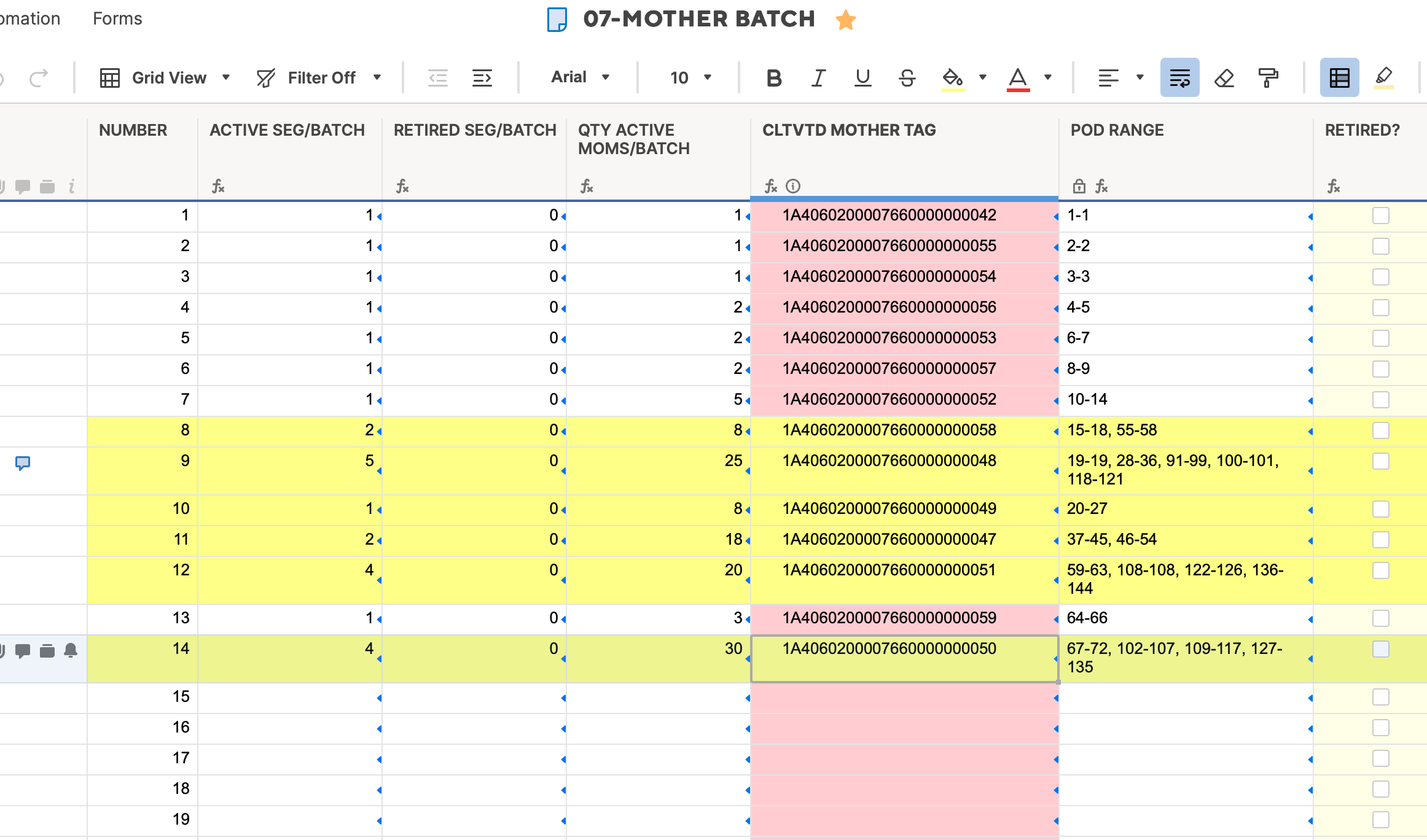Viewport: 1427px width, 840px height.
Task: Click the reminder bell on row 14
Action: click(71, 650)
